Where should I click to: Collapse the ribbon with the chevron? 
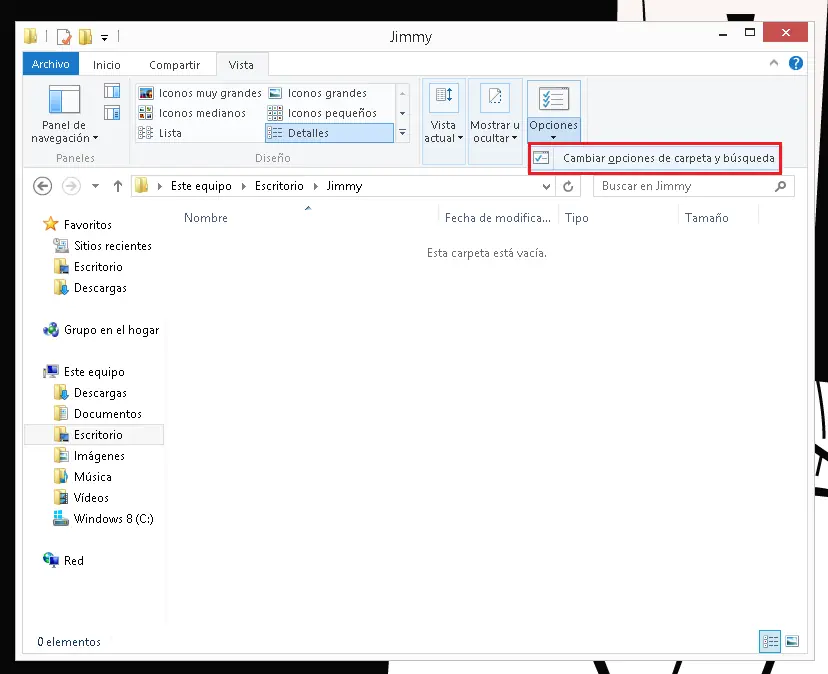click(x=774, y=63)
